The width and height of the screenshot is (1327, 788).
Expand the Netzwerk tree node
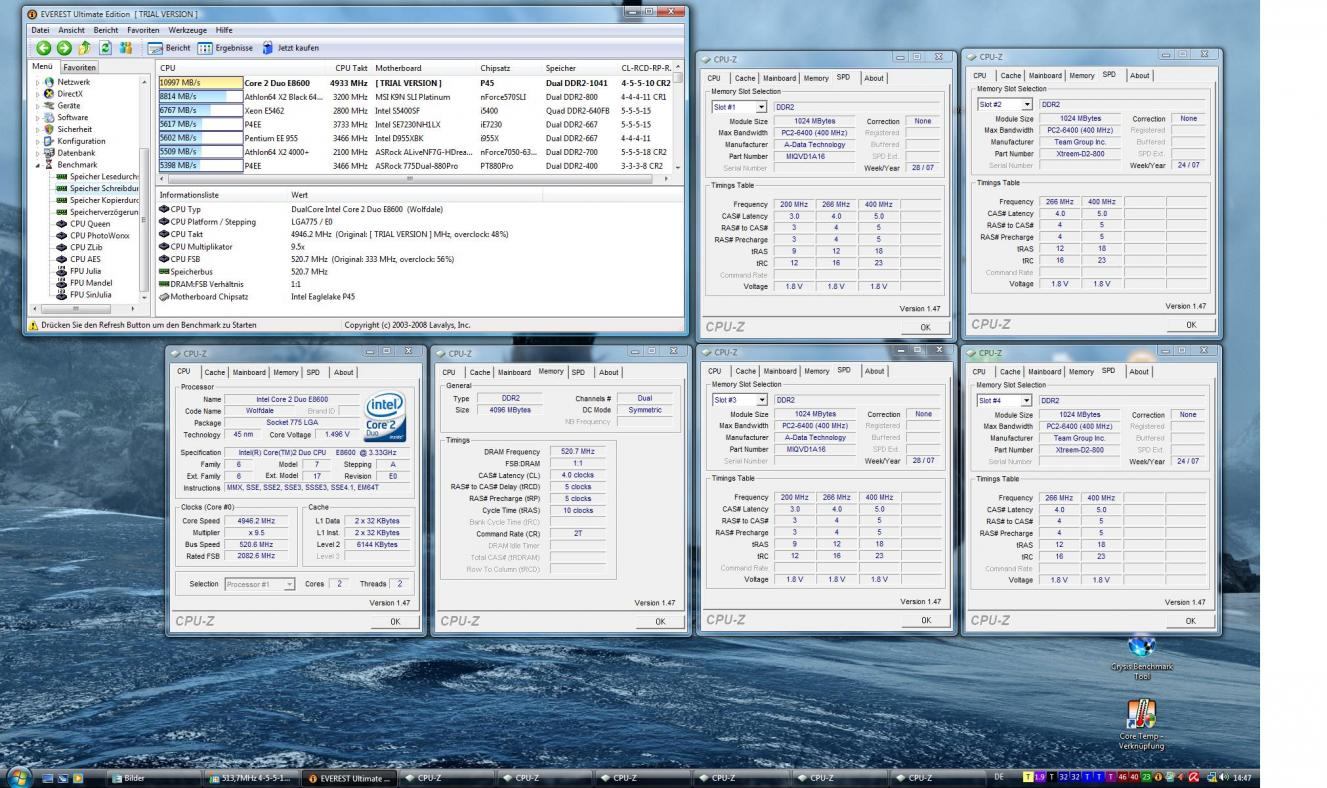click(37, 82)
